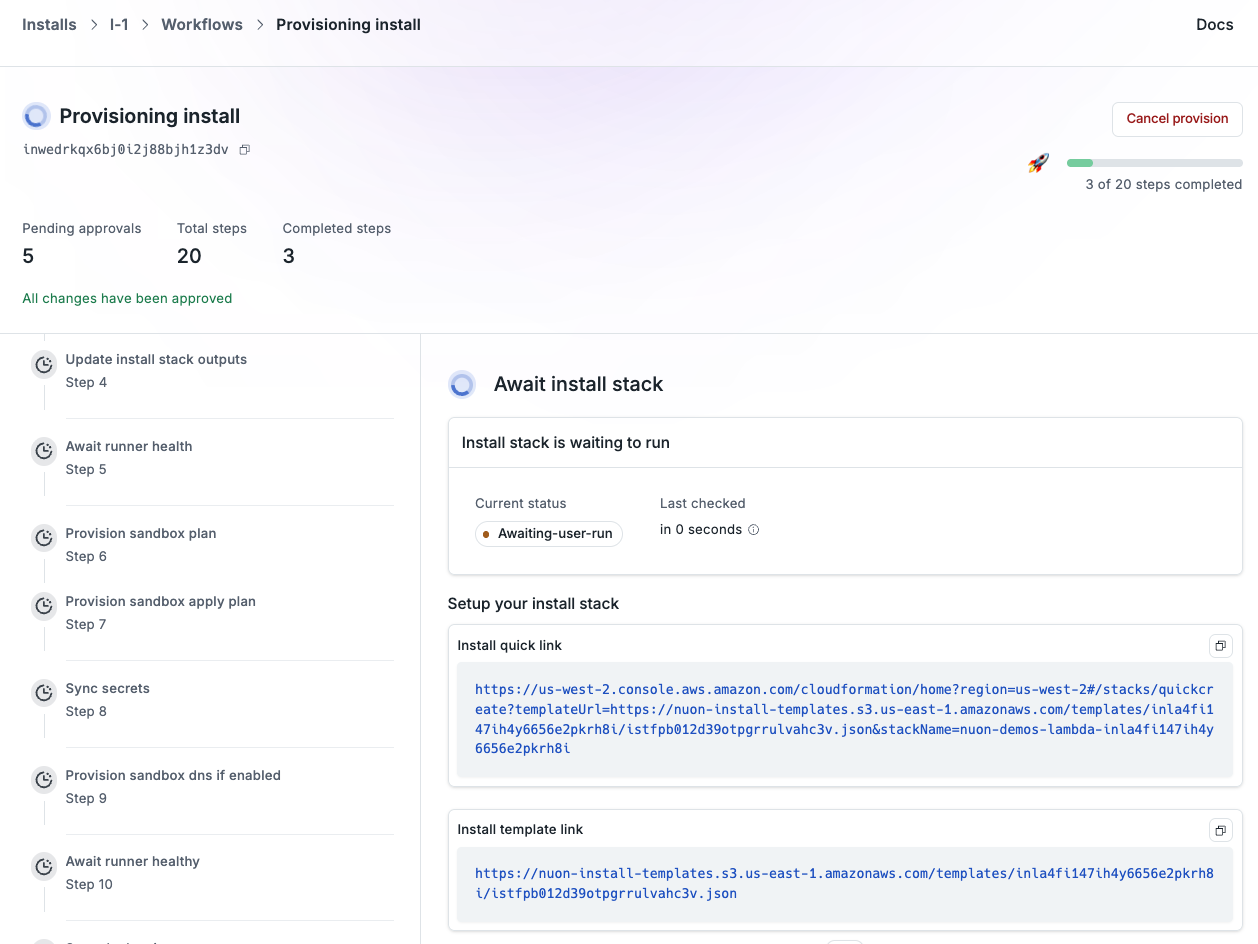Click the 'in 0 seconds' last checked value
Image resolution: width=1258 pixels, height=944 pixels.
[701, 530]
